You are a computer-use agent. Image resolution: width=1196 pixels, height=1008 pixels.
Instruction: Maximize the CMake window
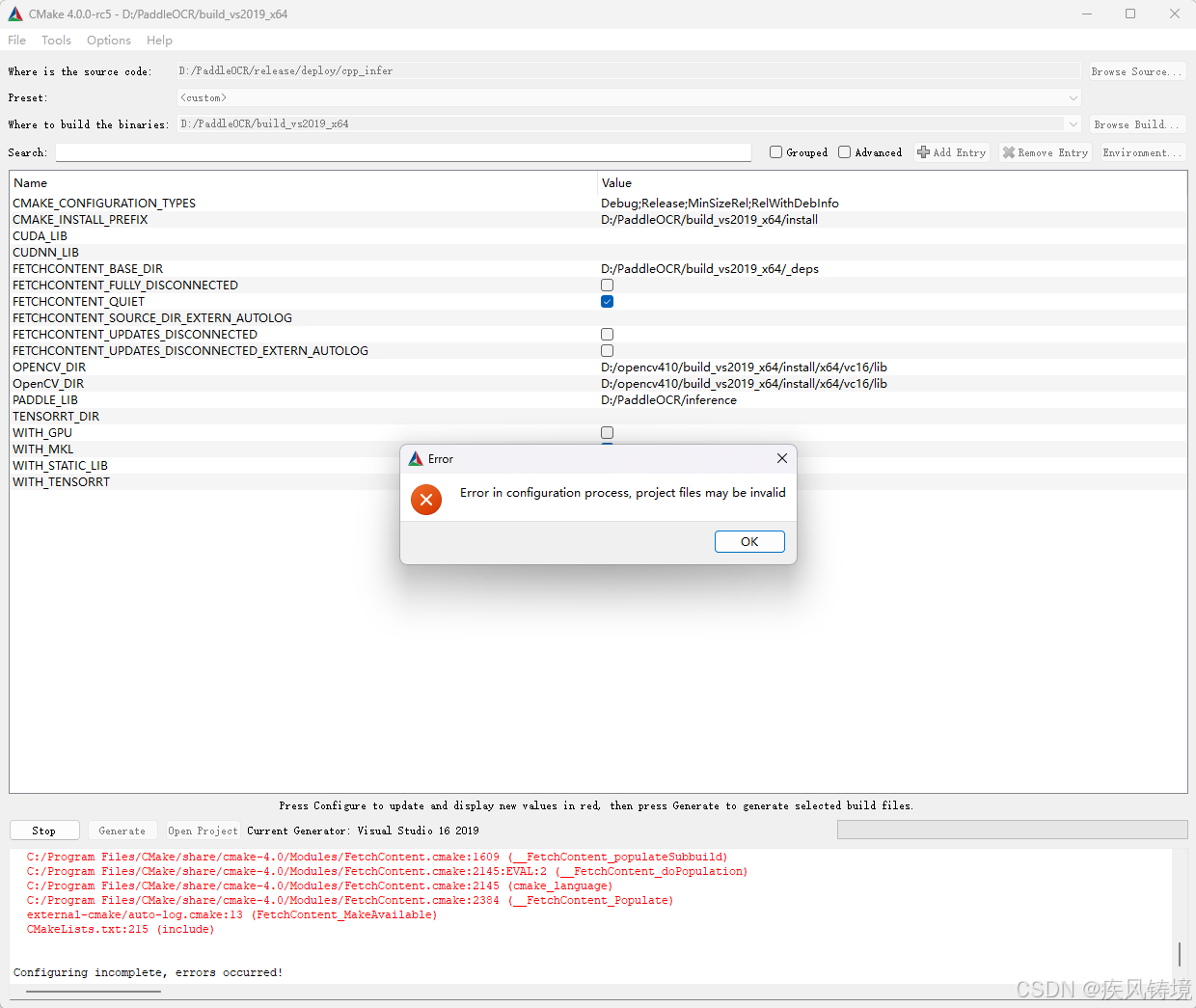pyautogui.click(x=1130, y=14)
